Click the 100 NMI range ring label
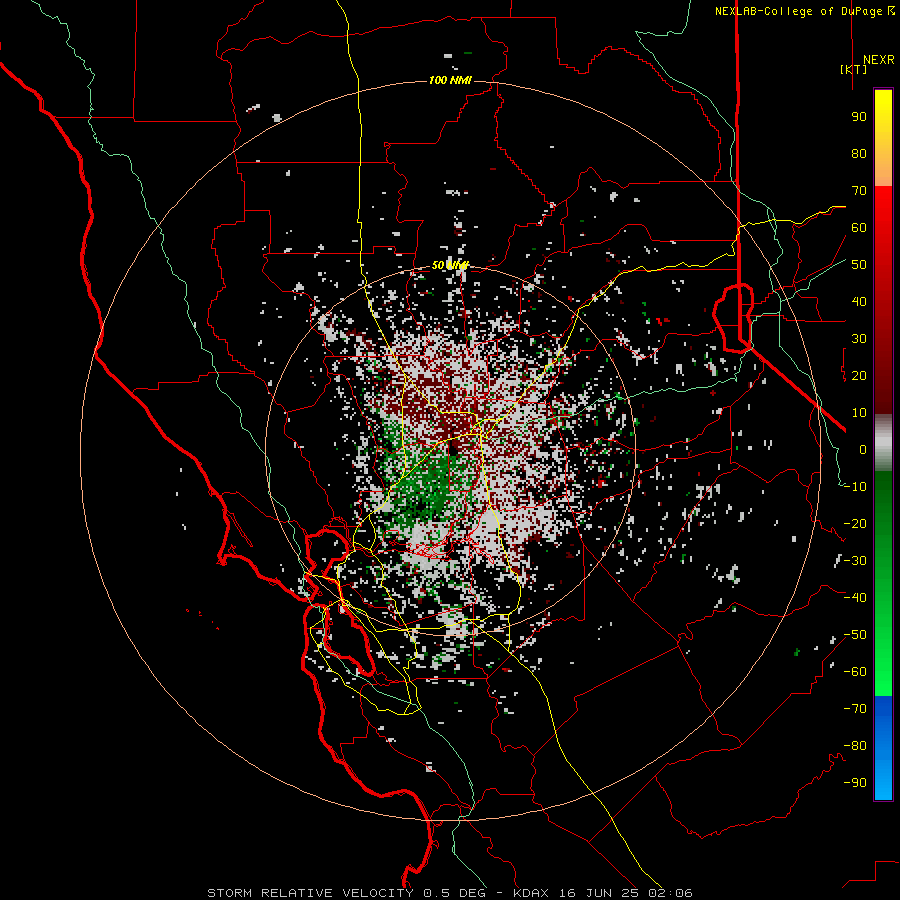Image resolution: width=900 pixels, height=900 pixels. coord(450,80)
